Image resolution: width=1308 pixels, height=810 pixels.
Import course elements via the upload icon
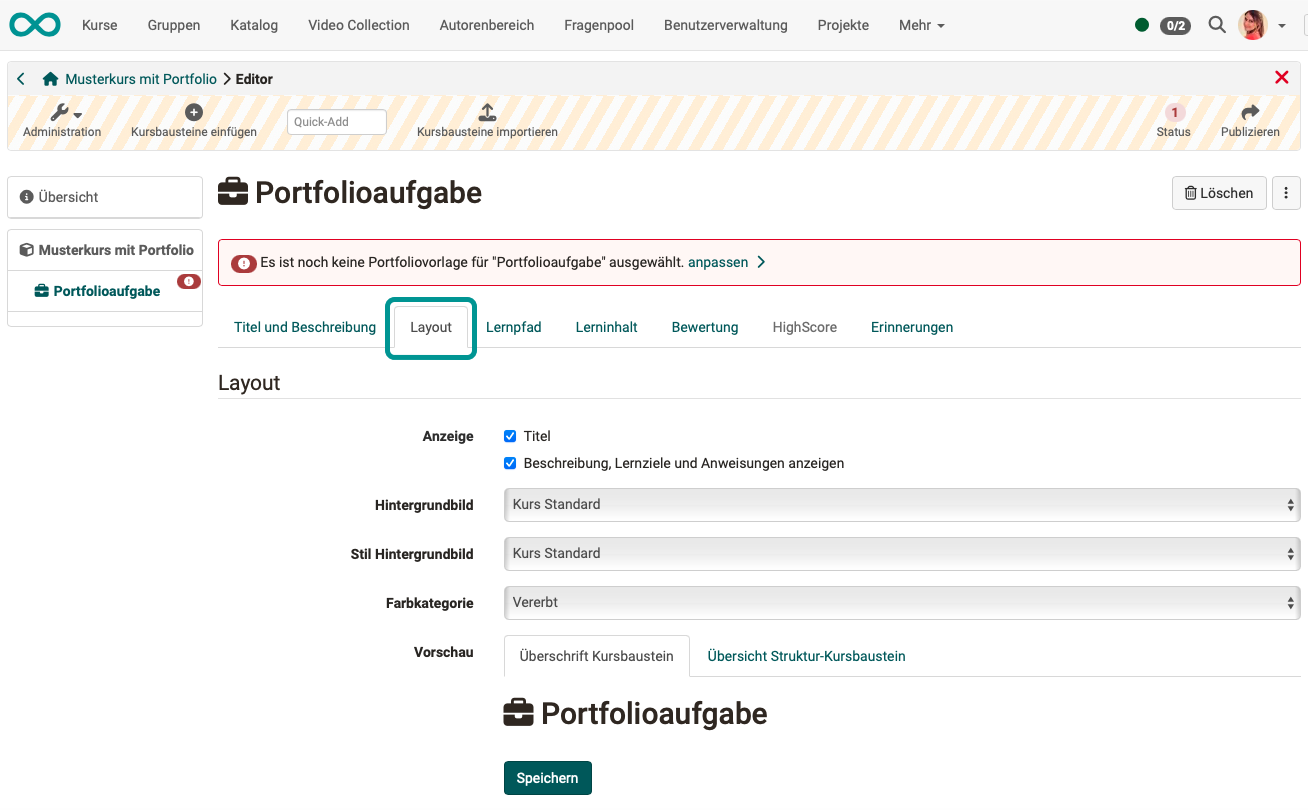(x=486, y=113)
